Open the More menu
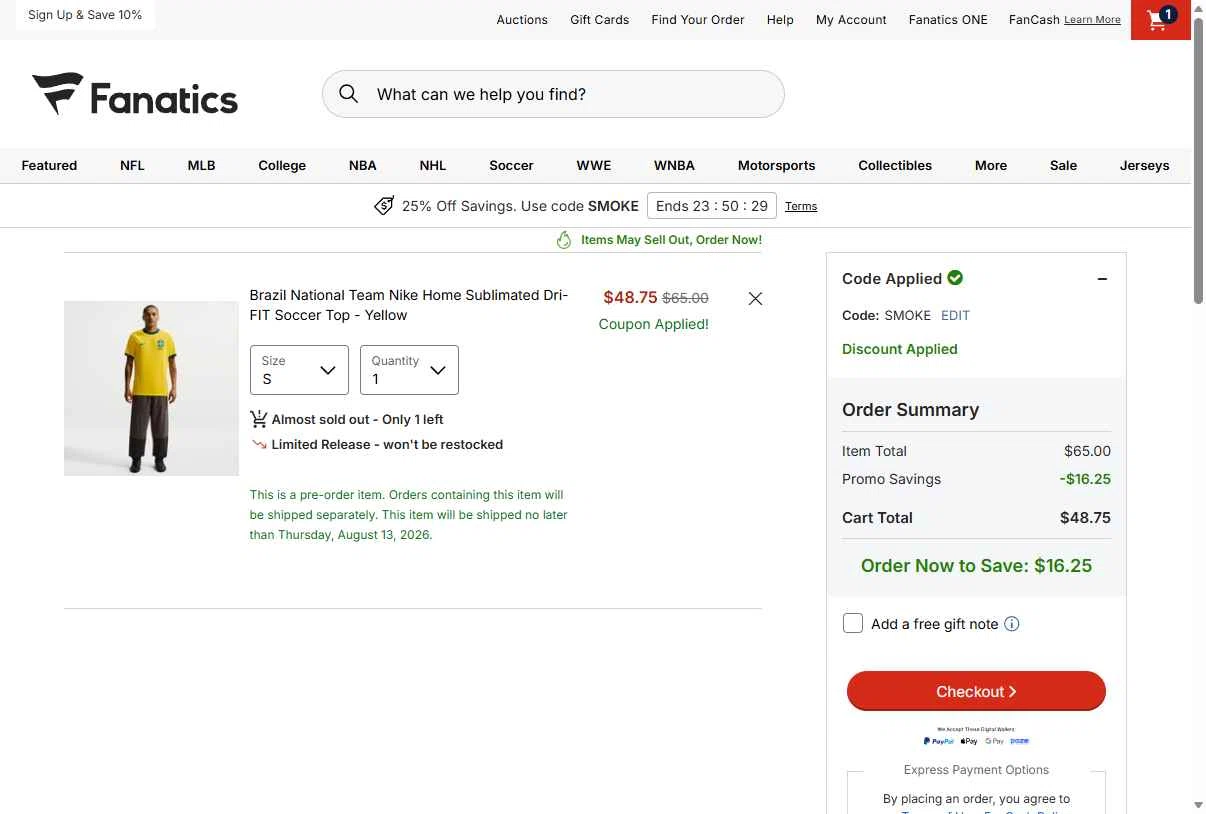 click(x=991, y=166)
